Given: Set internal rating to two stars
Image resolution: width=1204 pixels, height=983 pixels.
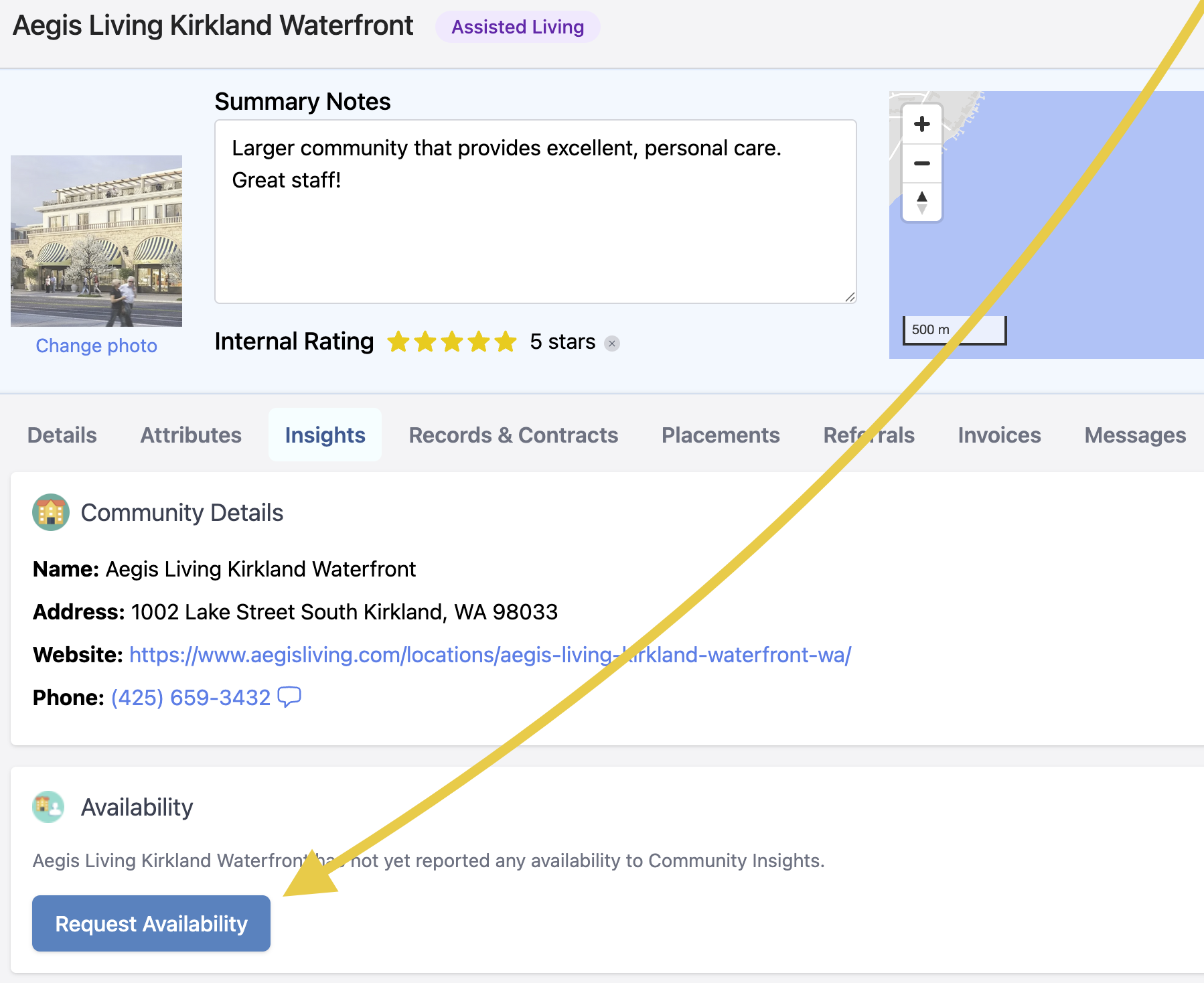Looking at the screenshot, I should click(425, 342).
